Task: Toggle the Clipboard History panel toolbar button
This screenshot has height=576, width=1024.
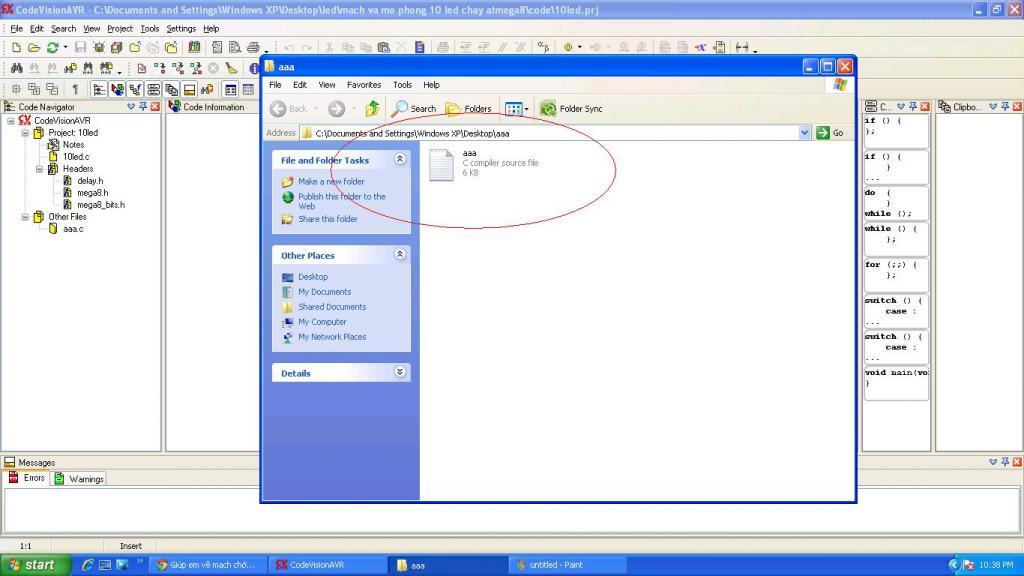Action: [171, 89]
